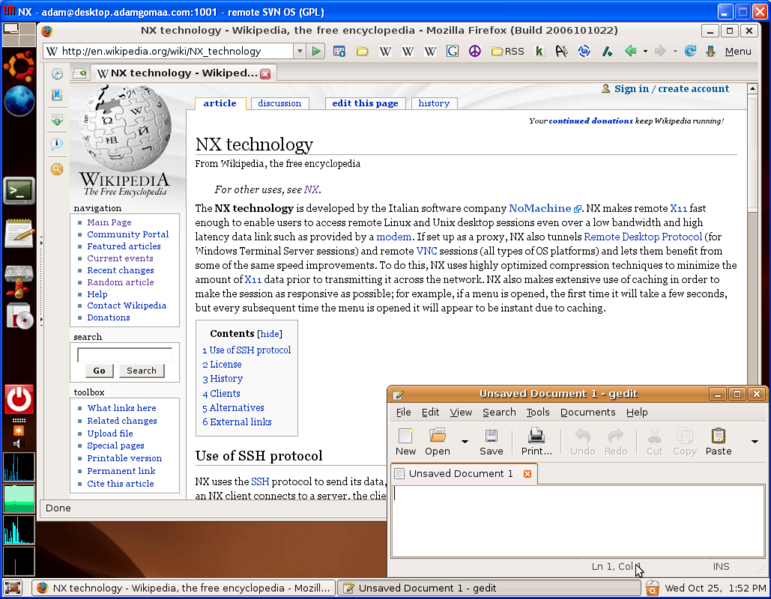Close the NX technology Firefox tab
771x599 pixels.
click(x=266, y=74)
